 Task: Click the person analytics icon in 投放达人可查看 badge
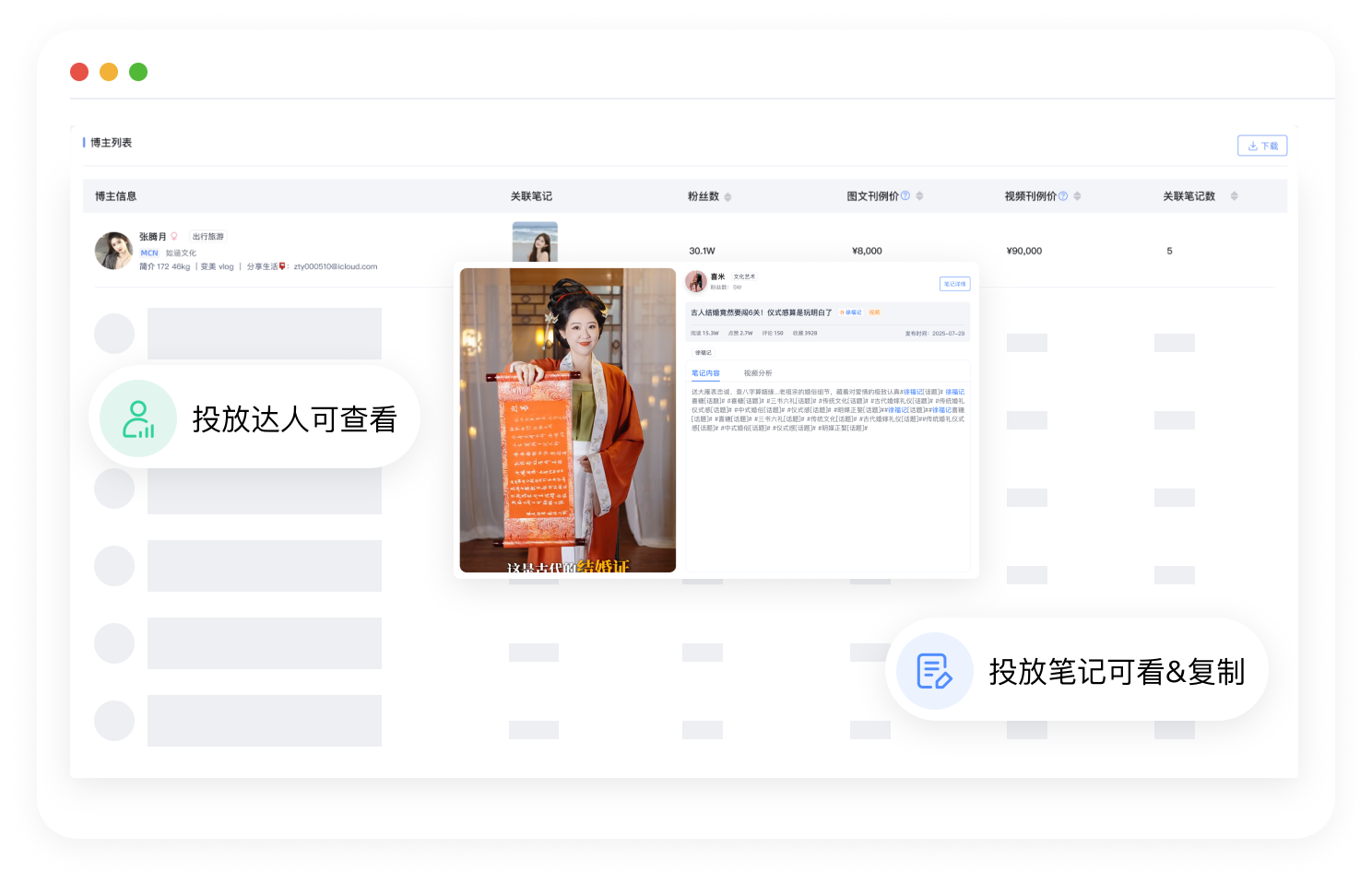[x=136, y=418]
